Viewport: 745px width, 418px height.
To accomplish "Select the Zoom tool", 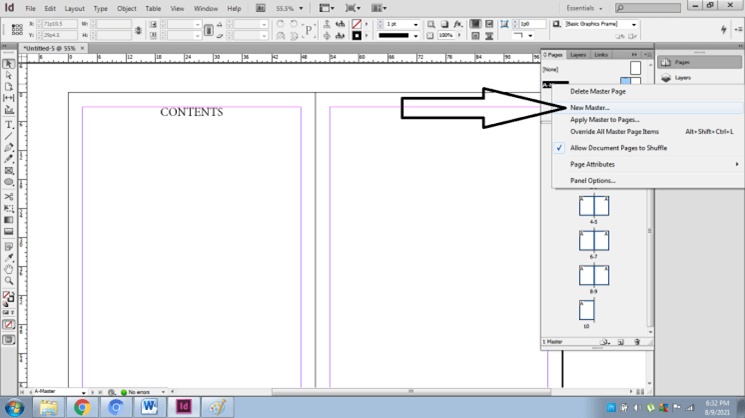I will [x=9, y=281].
